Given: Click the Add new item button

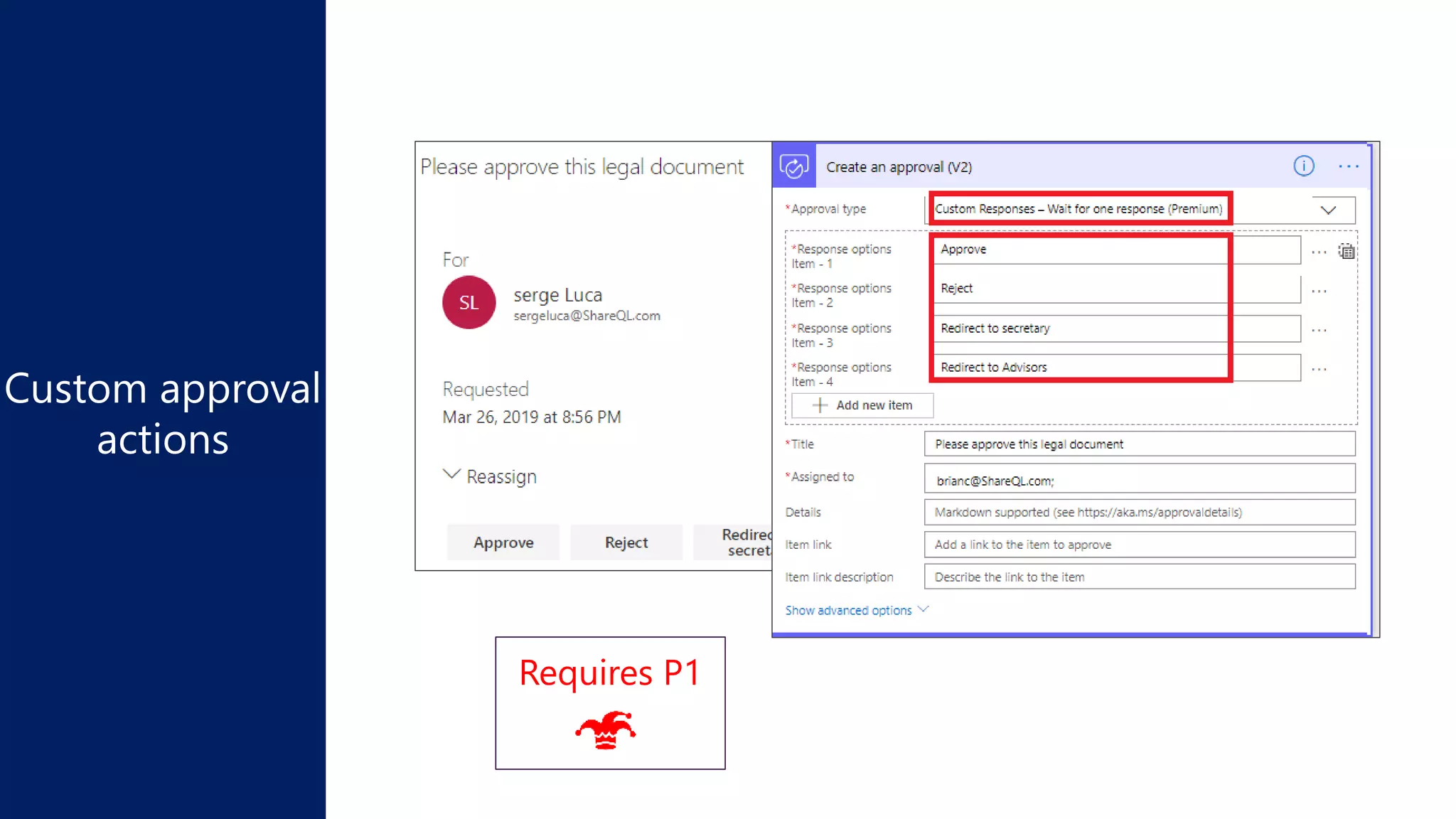Looking at the screenshot, I should pos(862,405).
